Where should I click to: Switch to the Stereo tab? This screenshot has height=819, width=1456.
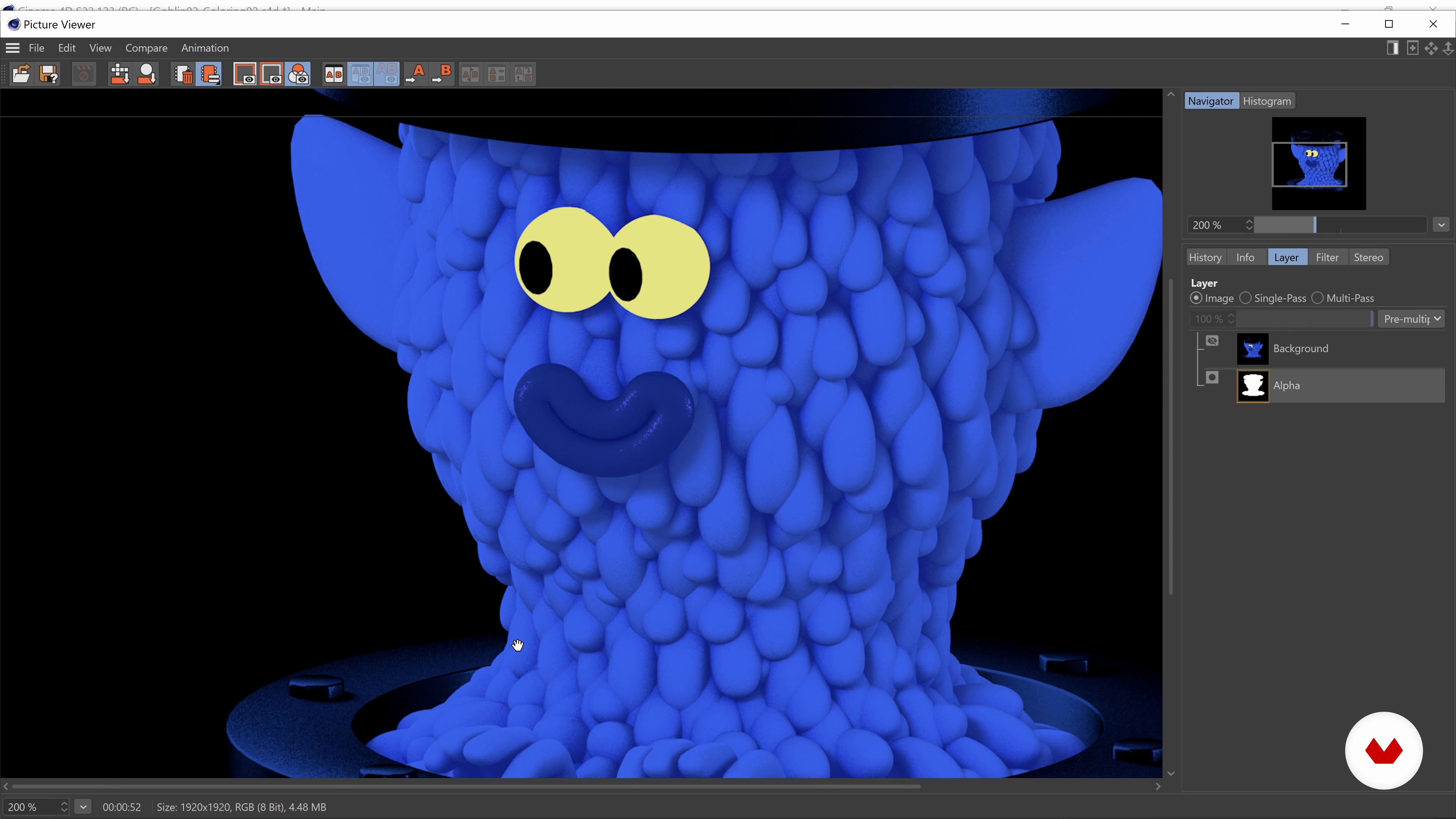point(1368,257)
